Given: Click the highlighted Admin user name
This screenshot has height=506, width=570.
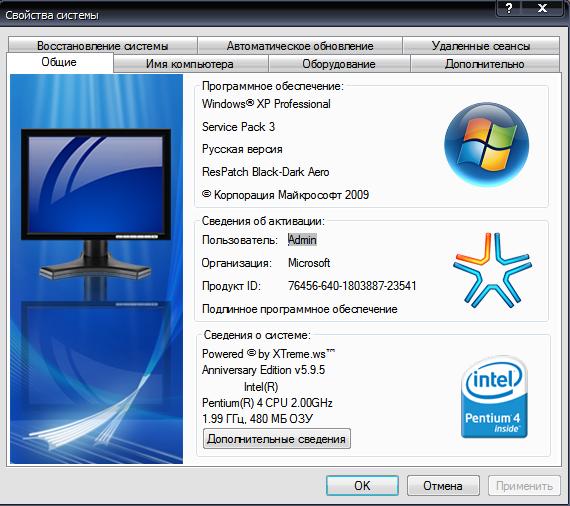Looking at the screenshot, I should [x=302, y=240].
